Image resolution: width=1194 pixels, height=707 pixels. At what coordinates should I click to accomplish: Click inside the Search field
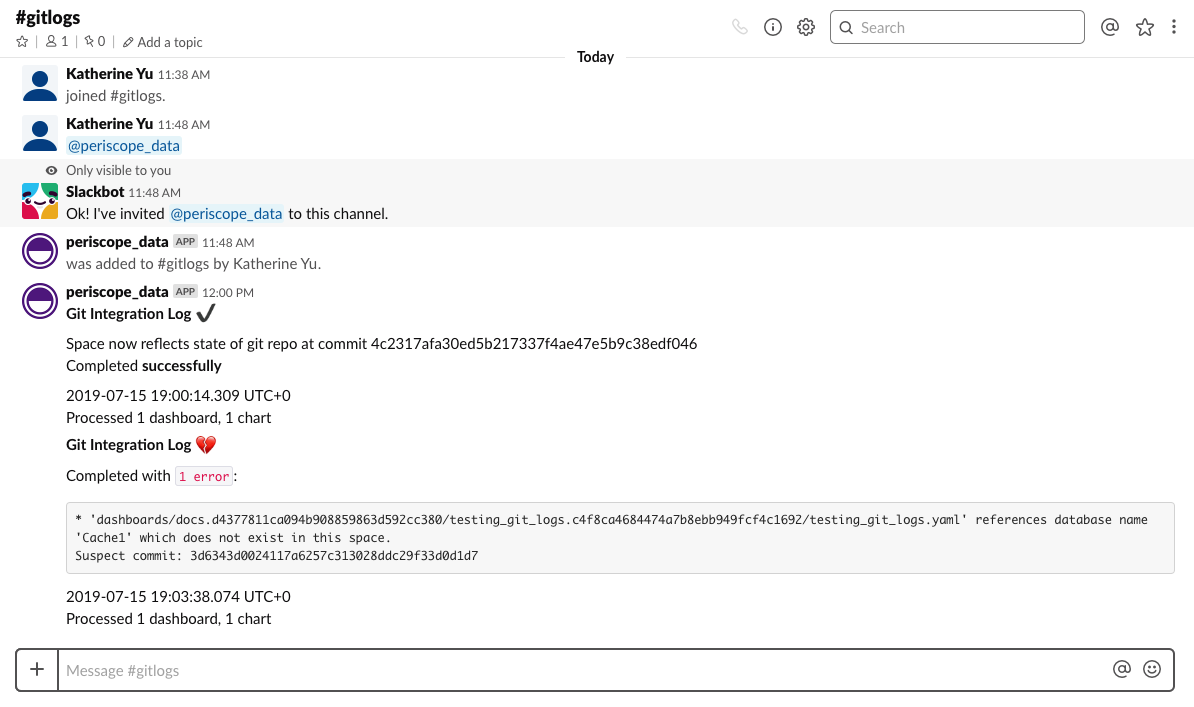957,27
